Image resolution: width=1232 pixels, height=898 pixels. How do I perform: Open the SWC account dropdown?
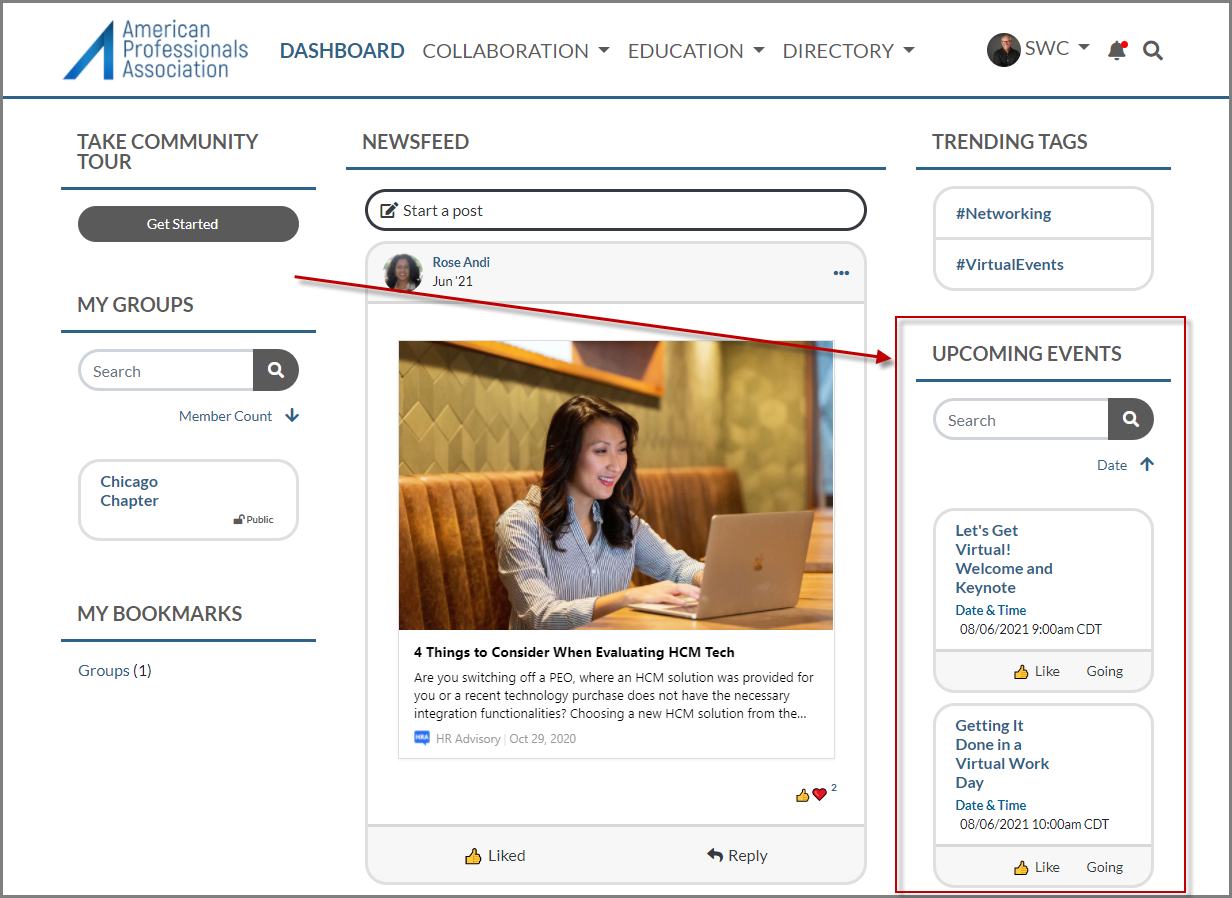(x=1057, y=48)
